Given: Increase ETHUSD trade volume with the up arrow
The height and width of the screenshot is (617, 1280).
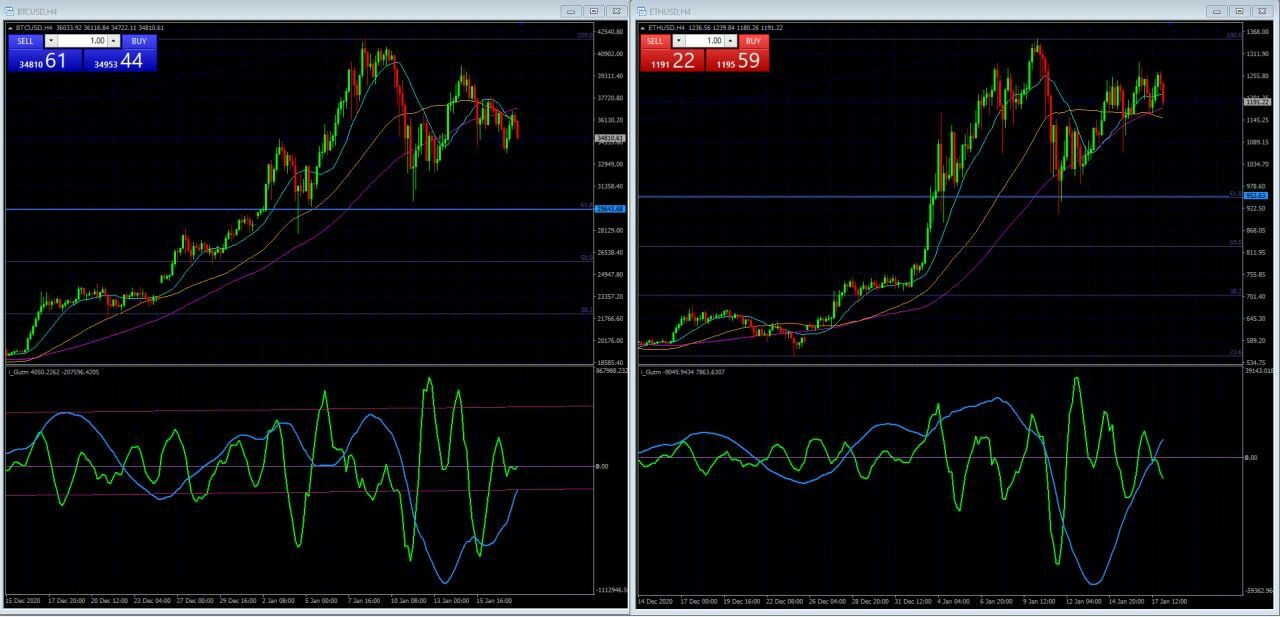Looking at the screenshot, I should click(x=730, y=41).
